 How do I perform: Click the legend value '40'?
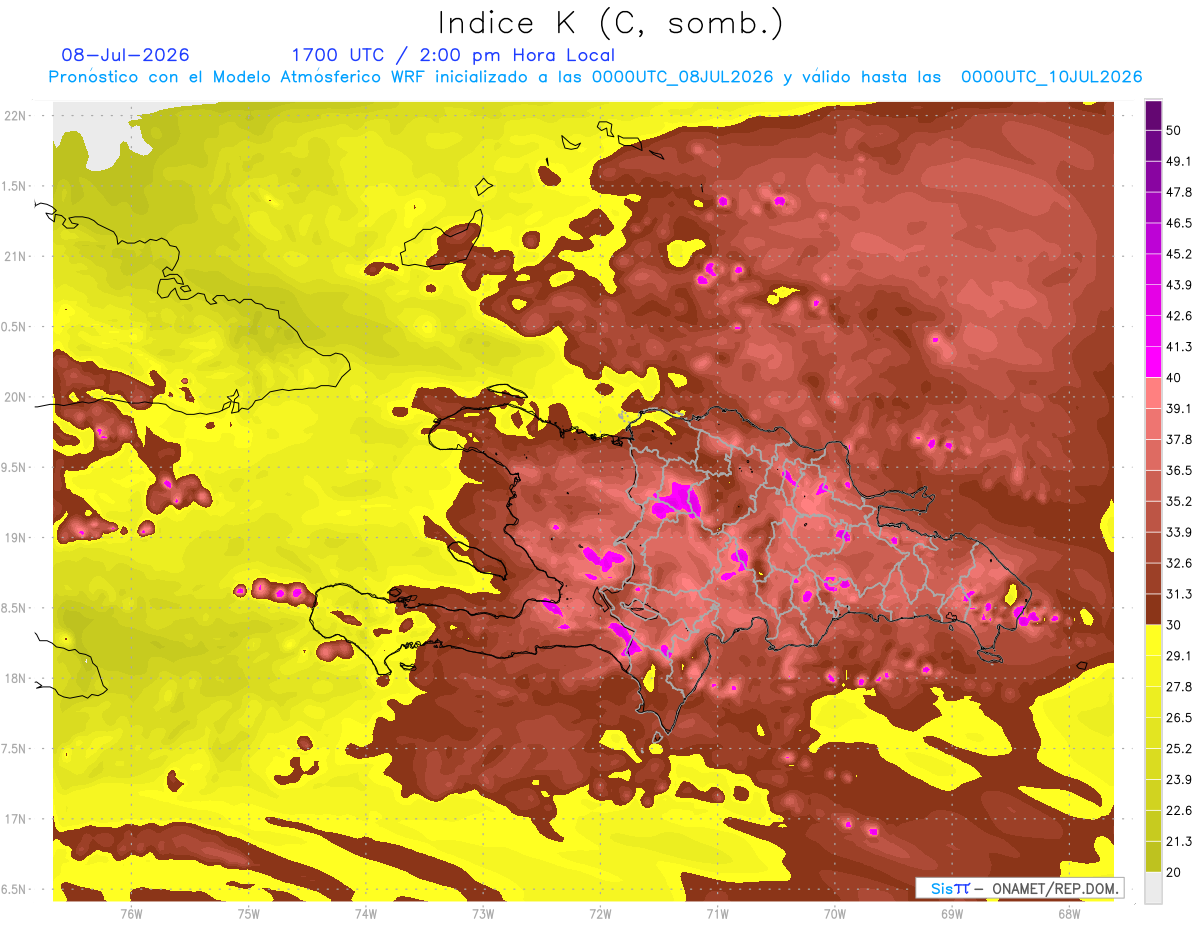point(1174,378)
